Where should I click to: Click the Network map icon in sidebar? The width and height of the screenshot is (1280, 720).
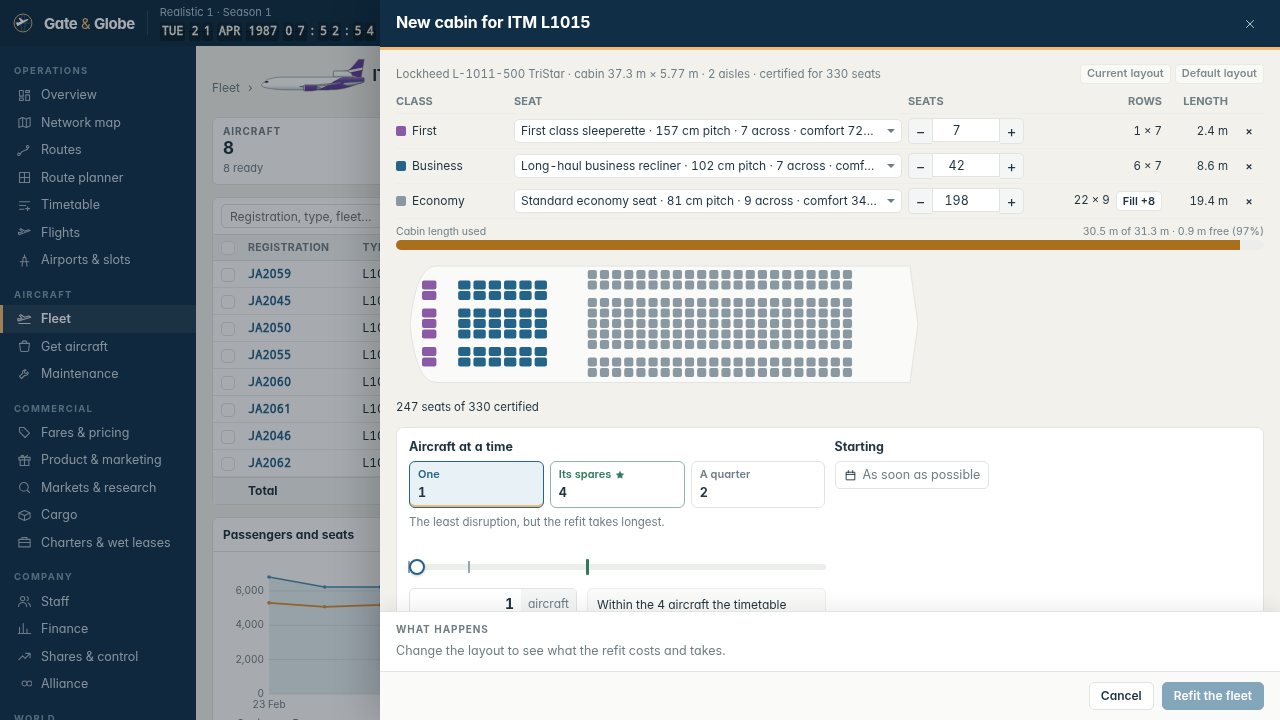(24, 122)
